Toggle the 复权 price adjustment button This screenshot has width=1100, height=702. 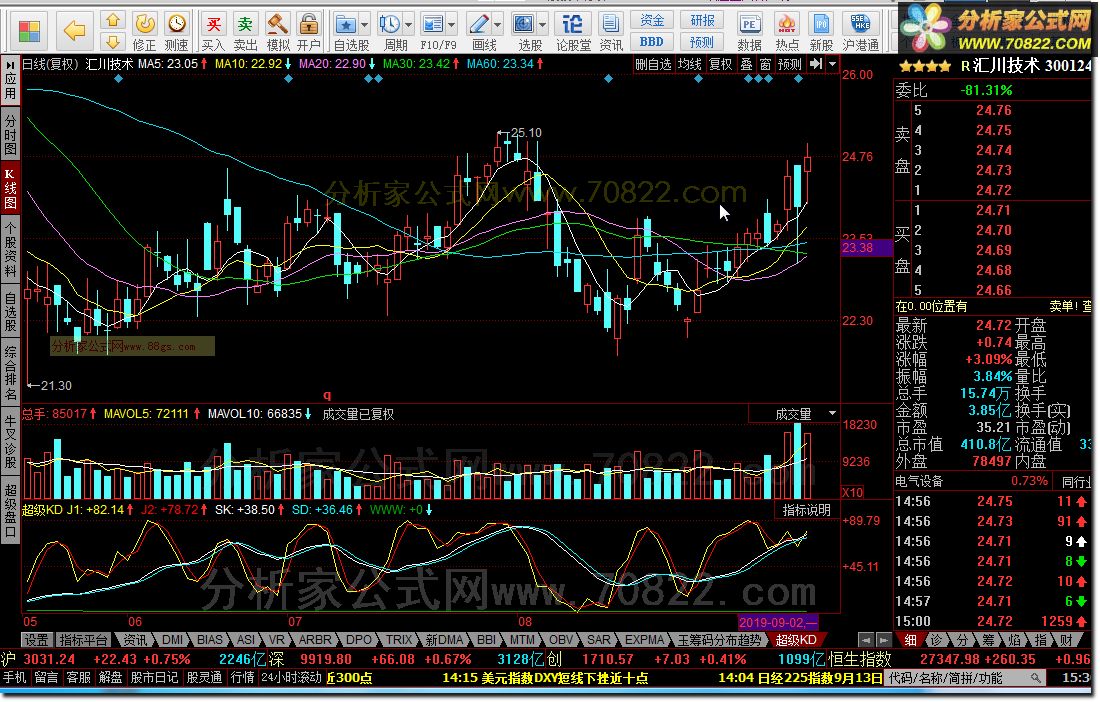tap(720, 65)
